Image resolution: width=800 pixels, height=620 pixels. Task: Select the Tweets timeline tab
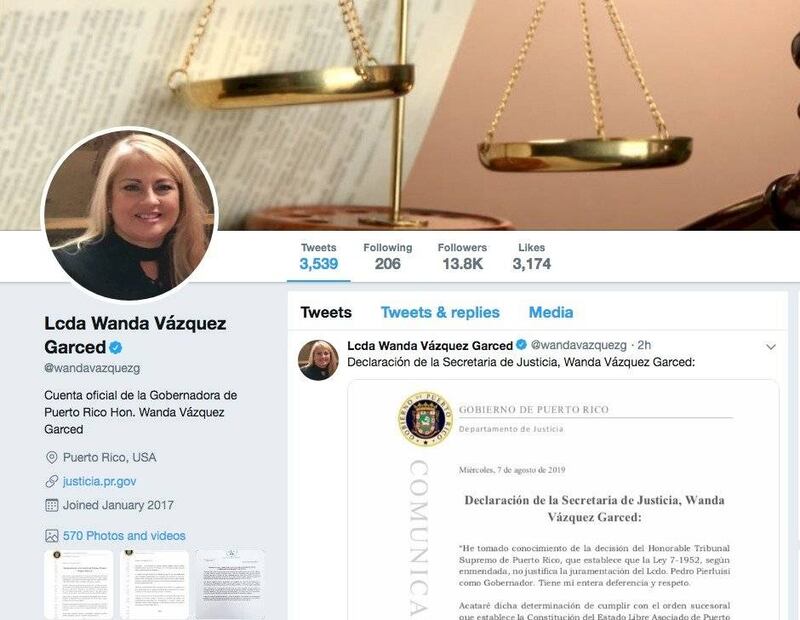[x=326, y=312]
